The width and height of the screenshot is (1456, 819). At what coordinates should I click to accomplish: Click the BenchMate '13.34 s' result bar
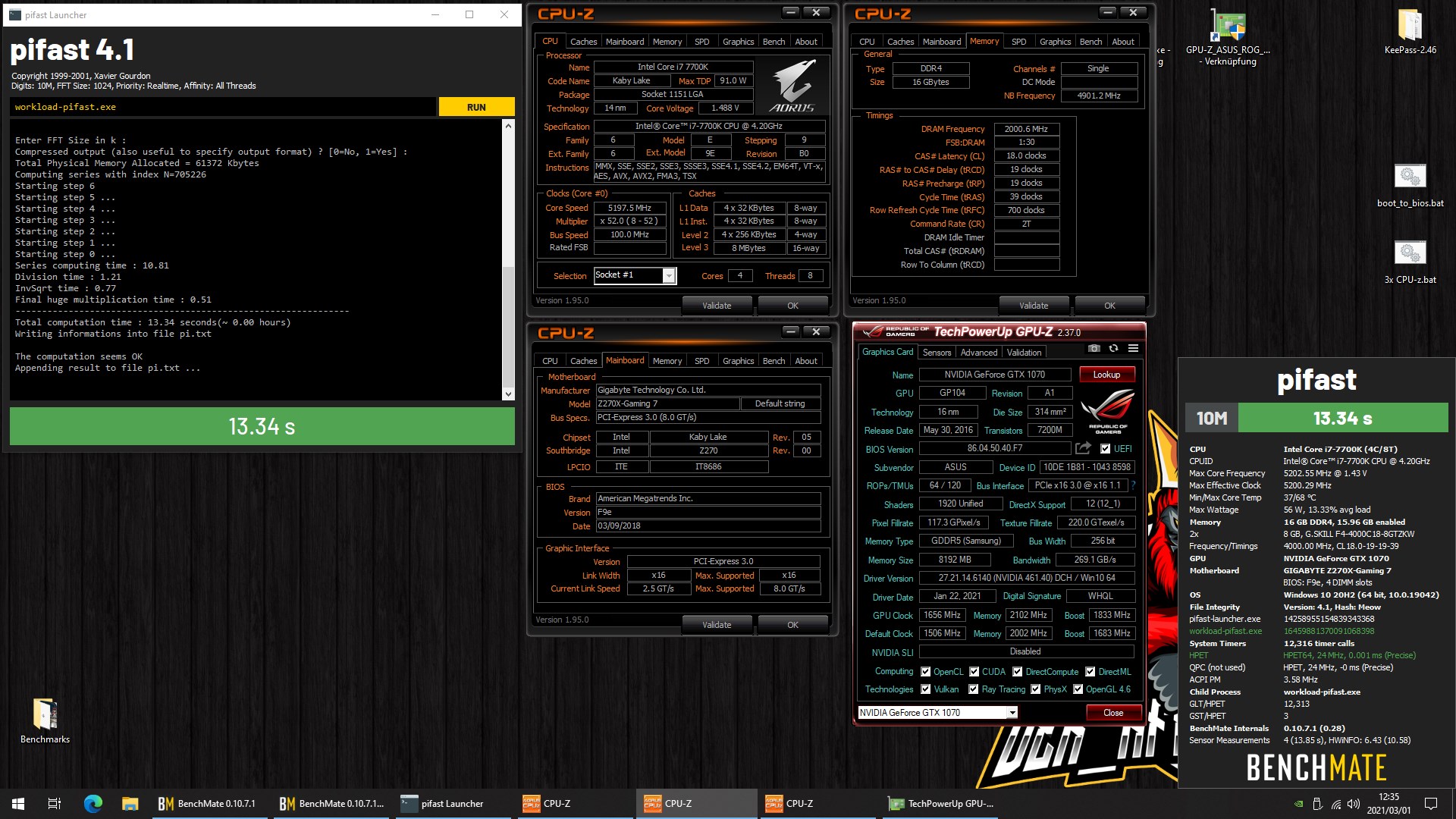click(x=1342, y=418)
